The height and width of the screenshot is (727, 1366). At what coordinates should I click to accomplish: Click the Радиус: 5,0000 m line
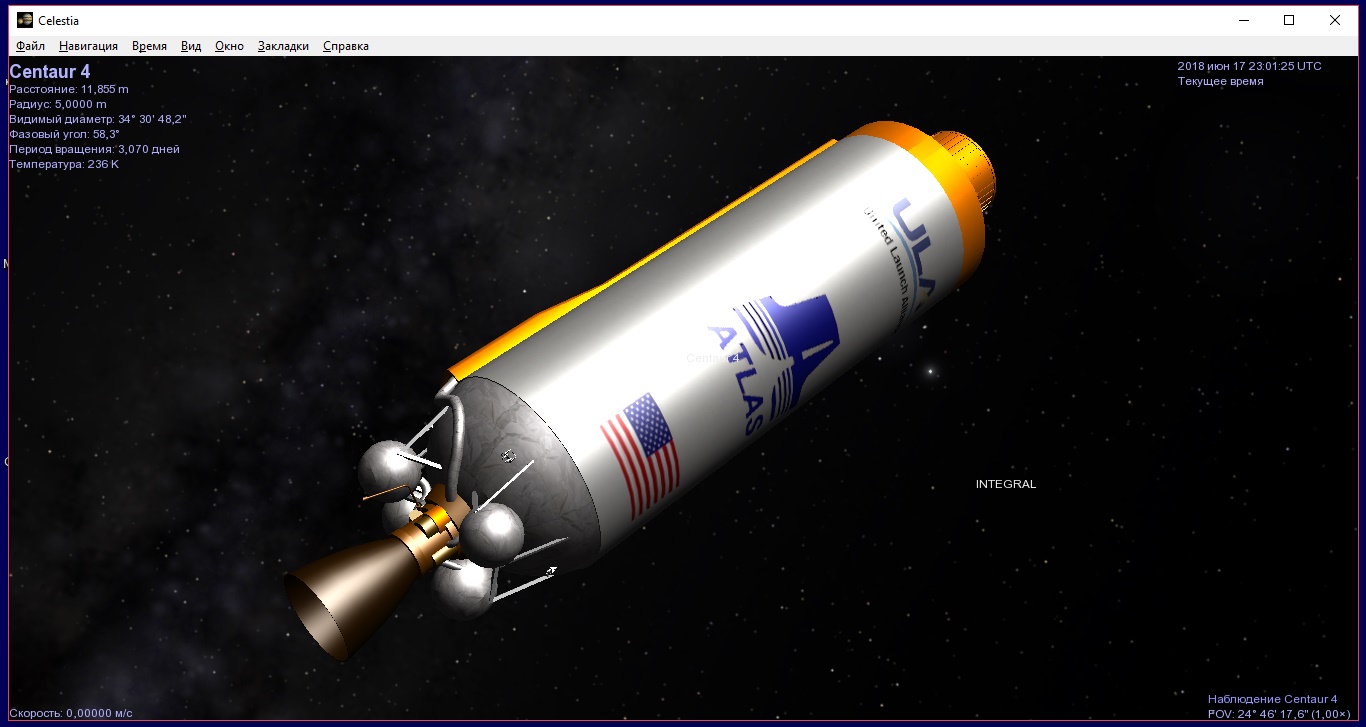(58, 104)
